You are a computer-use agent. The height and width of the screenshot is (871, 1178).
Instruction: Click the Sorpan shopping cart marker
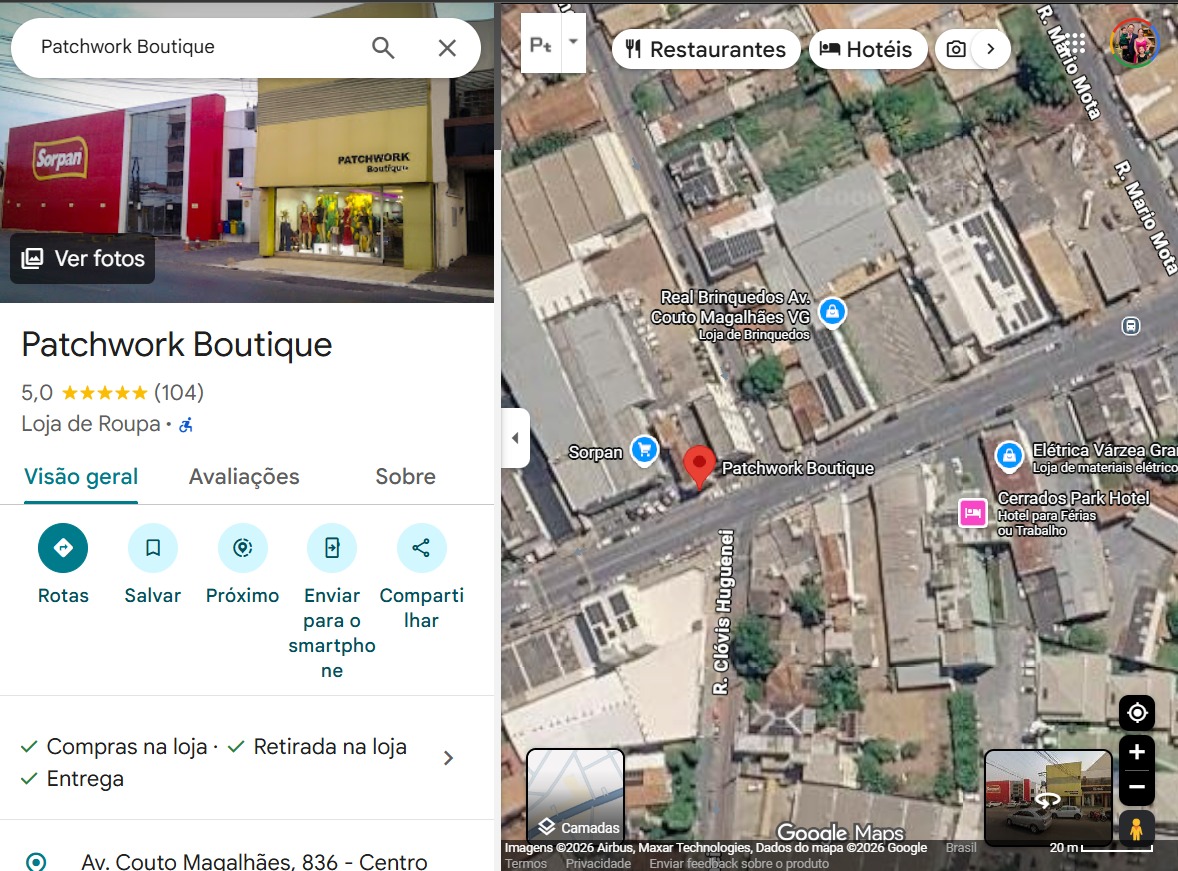coord(644,450)
